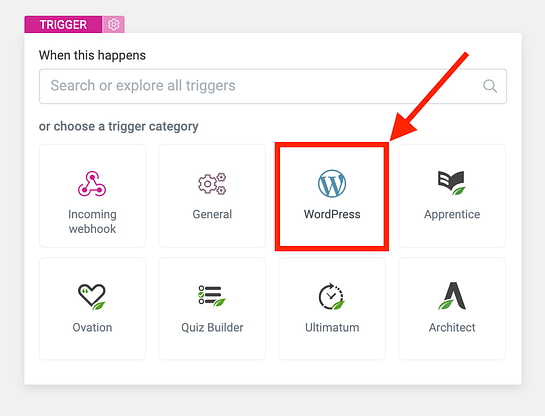Viewport: 545px width, 416px height.
Task: Click the pink TRIGGER label tab
Action: click(63, 24)
